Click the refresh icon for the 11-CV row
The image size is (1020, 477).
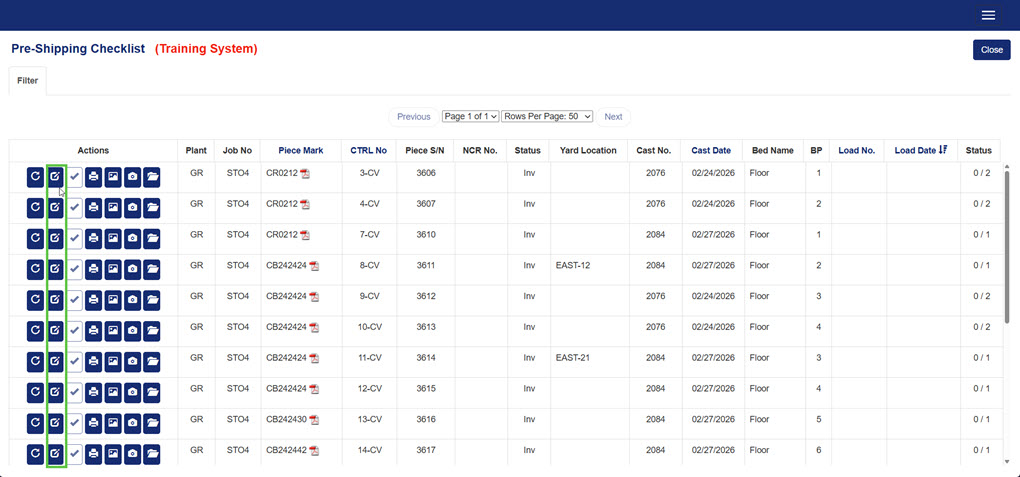35,362
